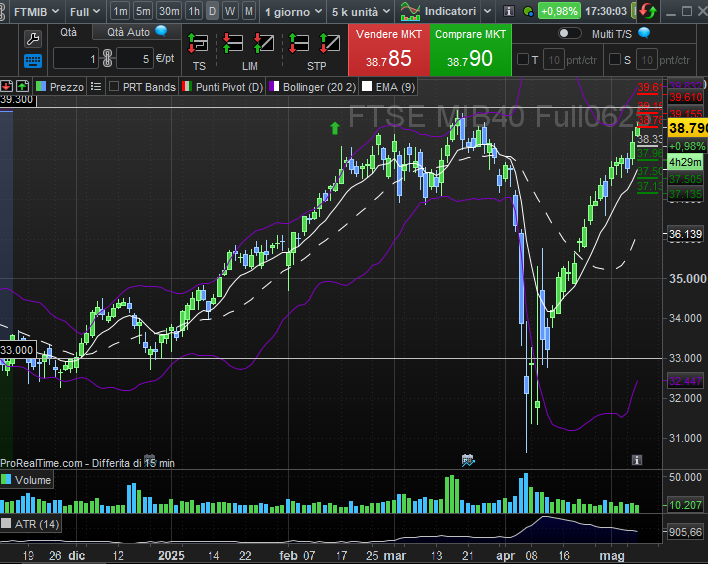Open the list icon next to Prezzo
This screenshot has width=708, height=564.
tap(96, 86)
